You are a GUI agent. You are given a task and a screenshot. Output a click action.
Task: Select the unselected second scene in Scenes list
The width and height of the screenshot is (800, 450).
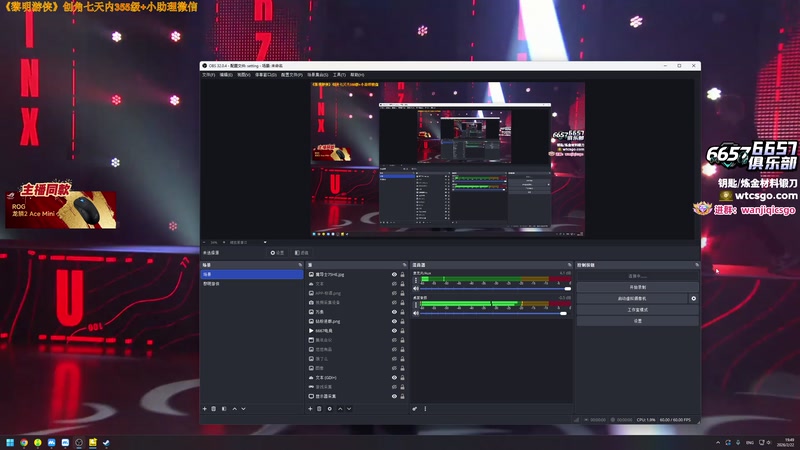(253, 284)
